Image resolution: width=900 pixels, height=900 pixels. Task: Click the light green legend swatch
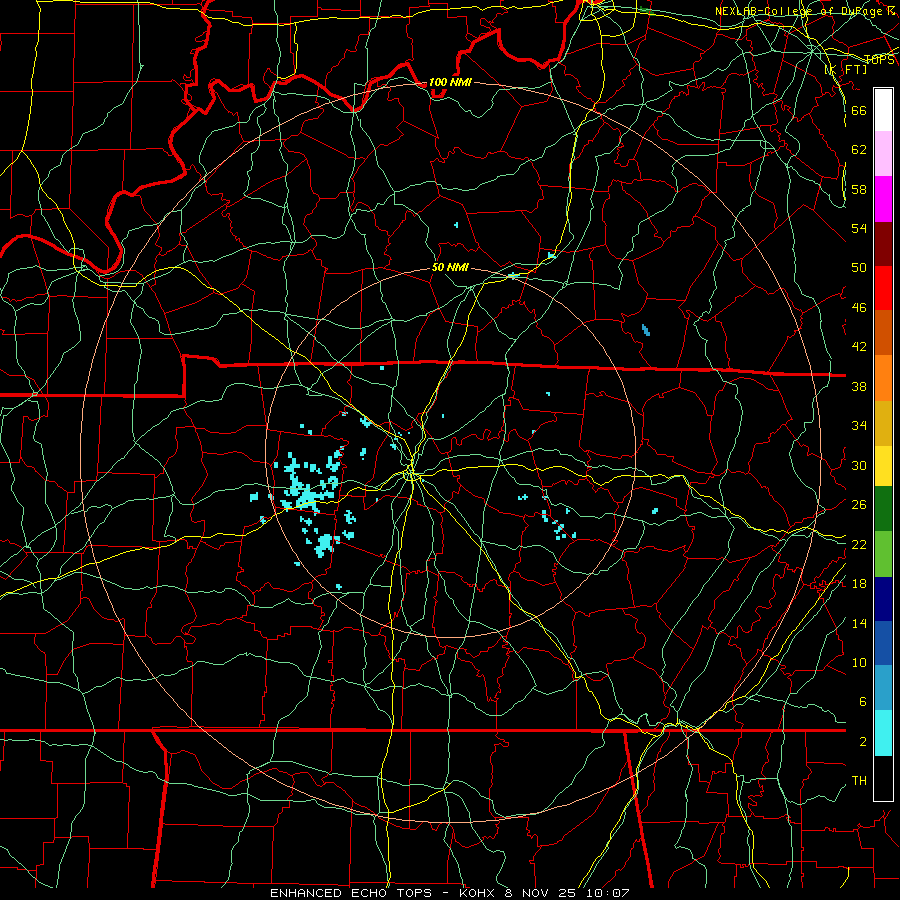(x=883, y=554)
